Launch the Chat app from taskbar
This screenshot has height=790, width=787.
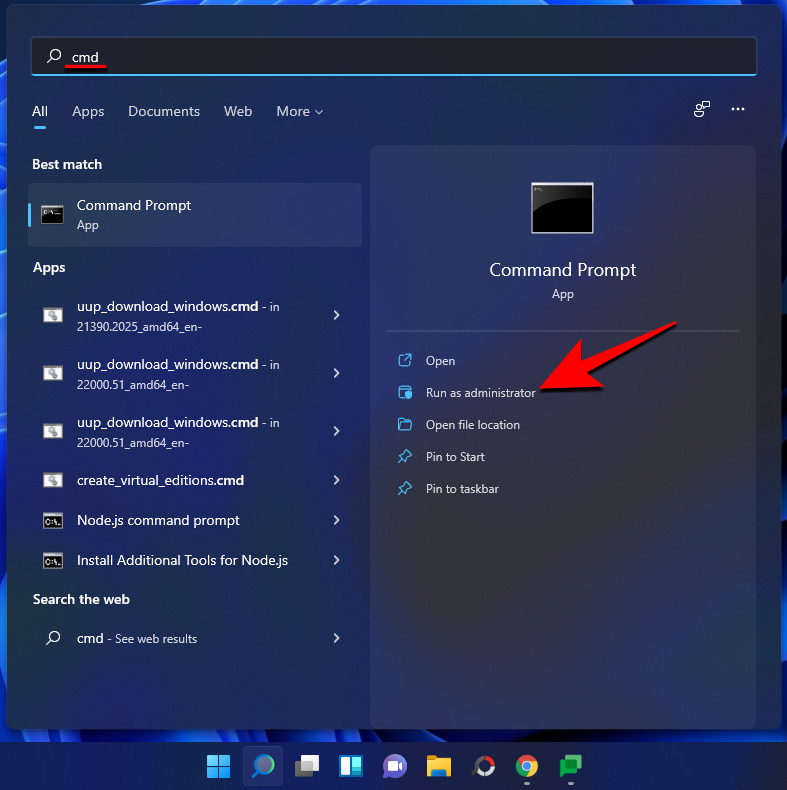[x=394, y=766]
